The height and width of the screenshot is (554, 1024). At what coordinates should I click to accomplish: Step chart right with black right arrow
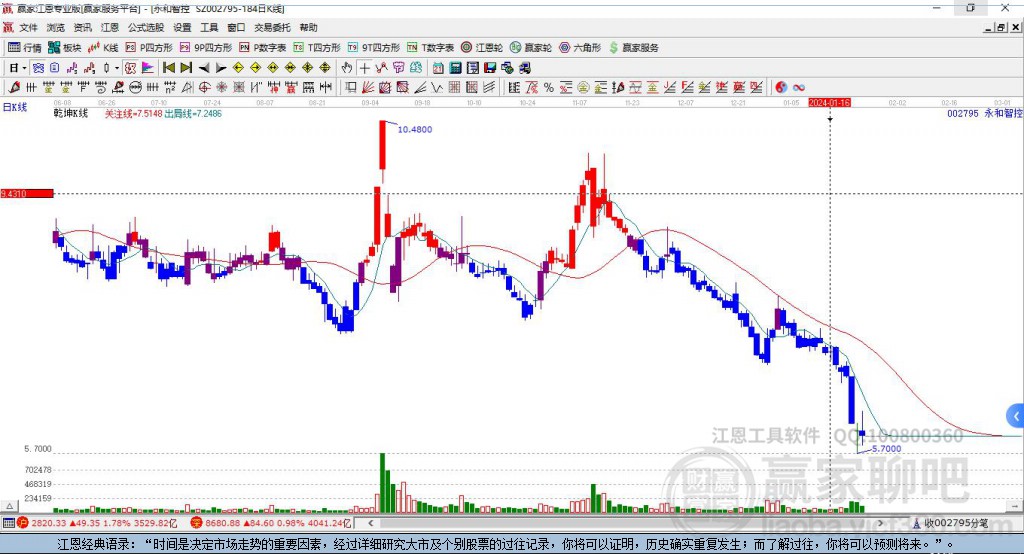point(221,68)
